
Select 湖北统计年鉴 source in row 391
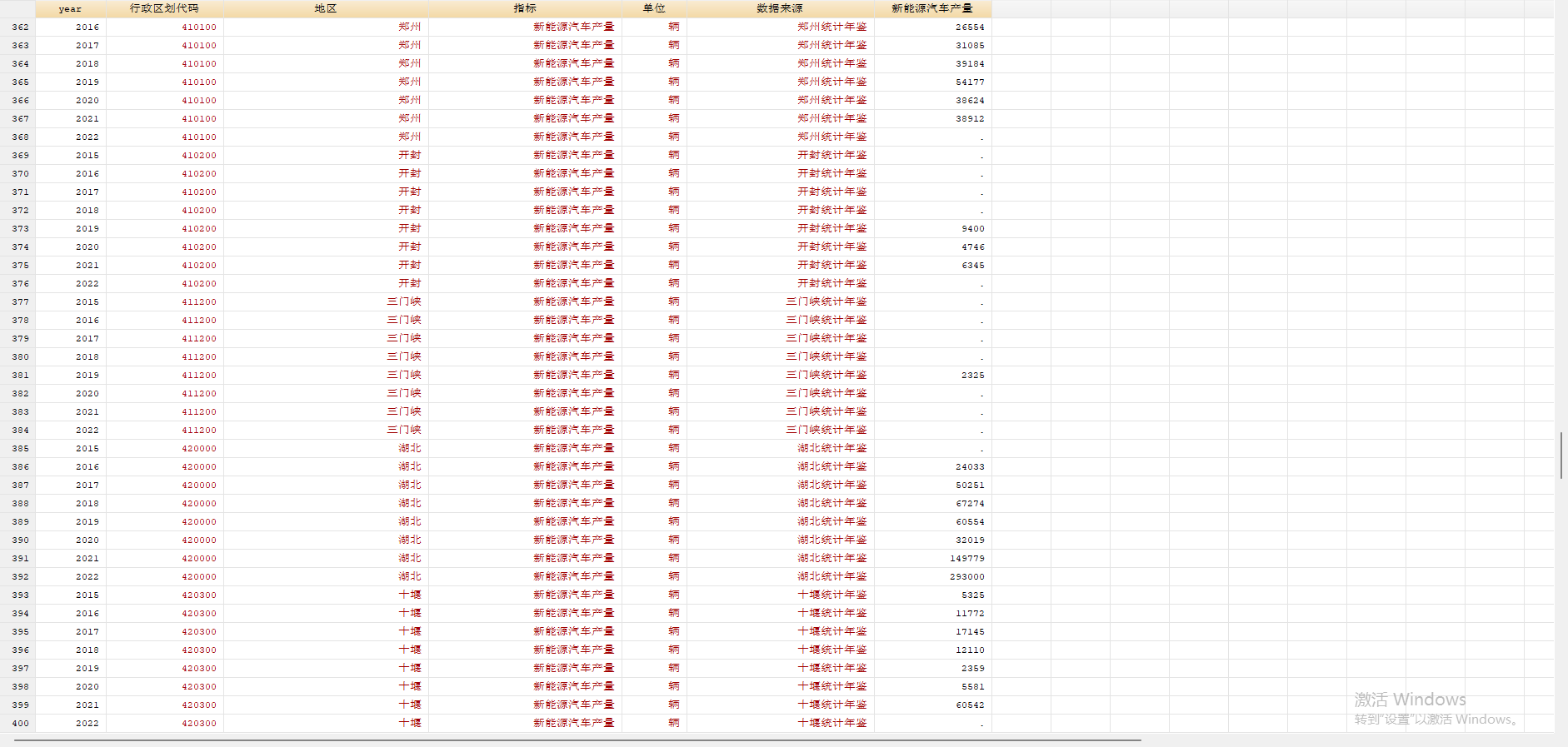click(832, 559)
